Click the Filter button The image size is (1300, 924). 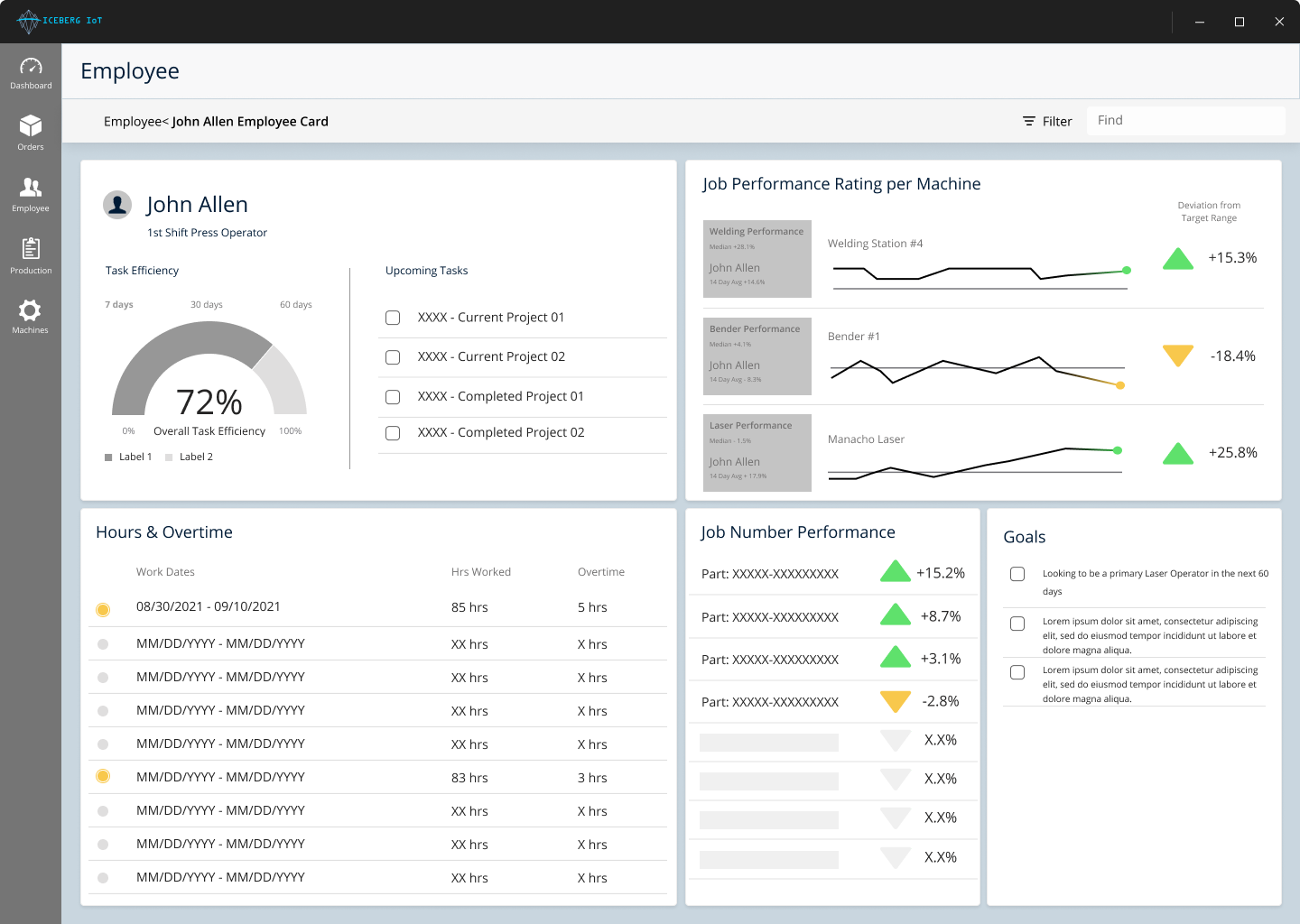pos(1047,121)
